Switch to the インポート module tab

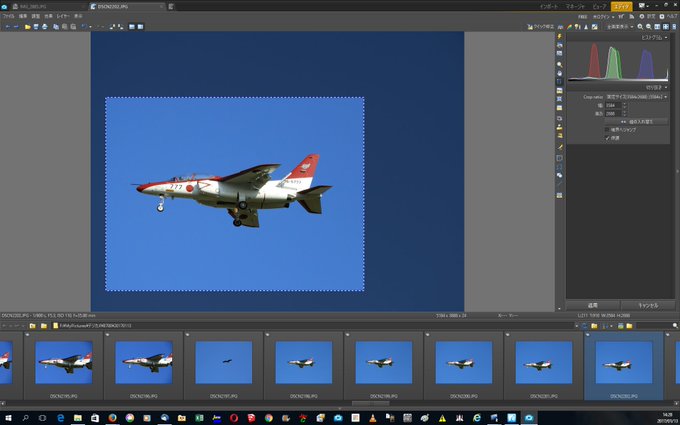pyautogui.click(x=549, y=7)
